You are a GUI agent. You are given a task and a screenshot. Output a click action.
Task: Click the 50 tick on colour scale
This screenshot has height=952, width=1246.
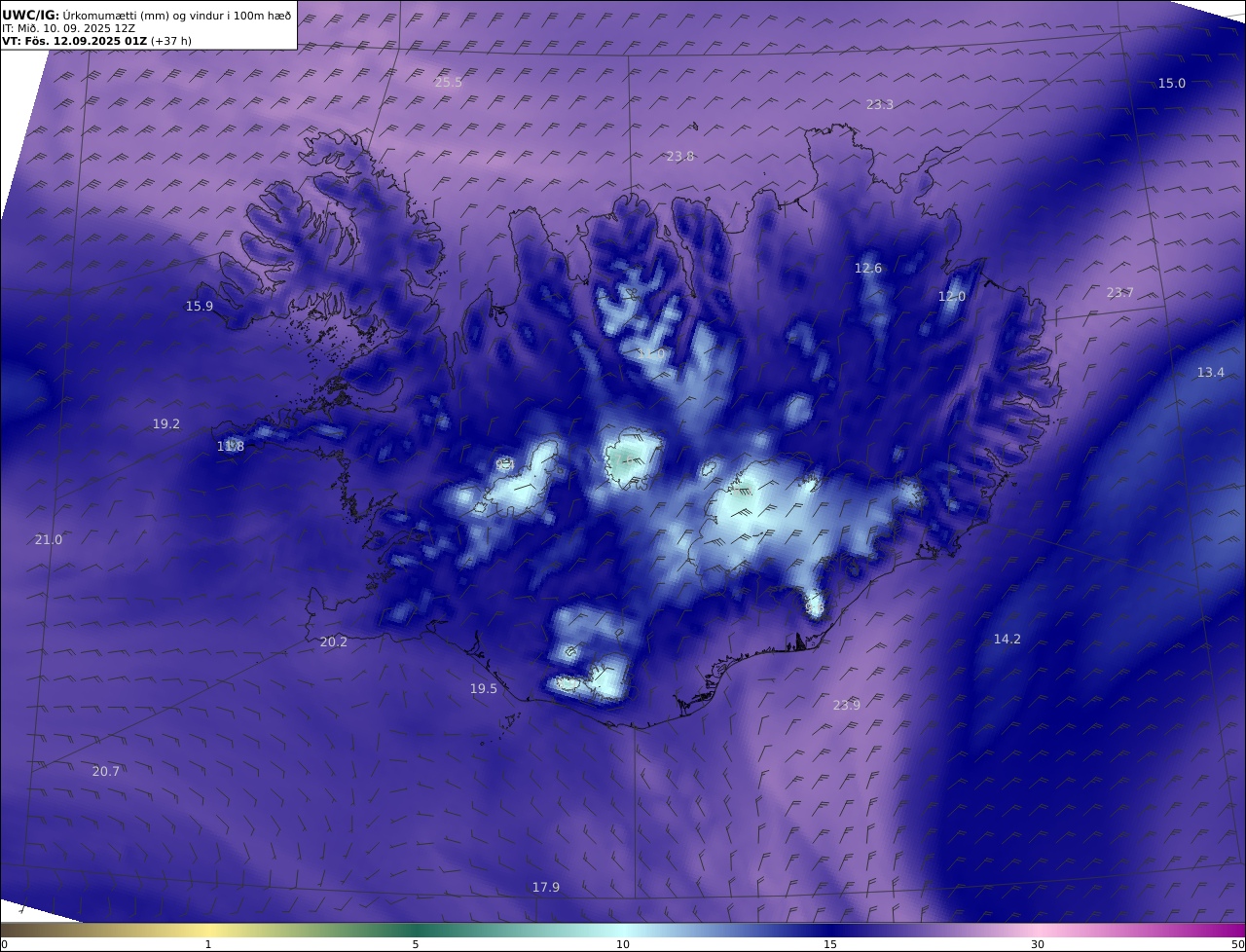click(x=1237, y=944)
